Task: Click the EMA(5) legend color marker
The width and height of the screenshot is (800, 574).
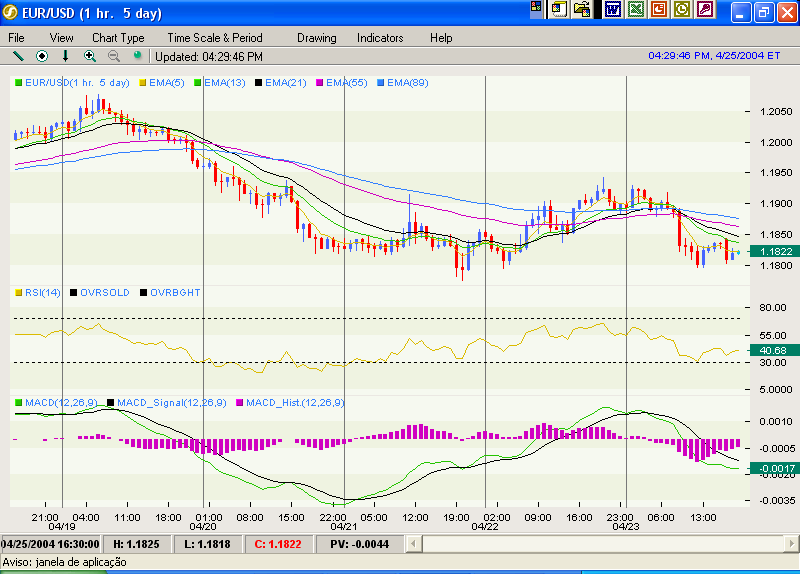Action: click(143, 83)
